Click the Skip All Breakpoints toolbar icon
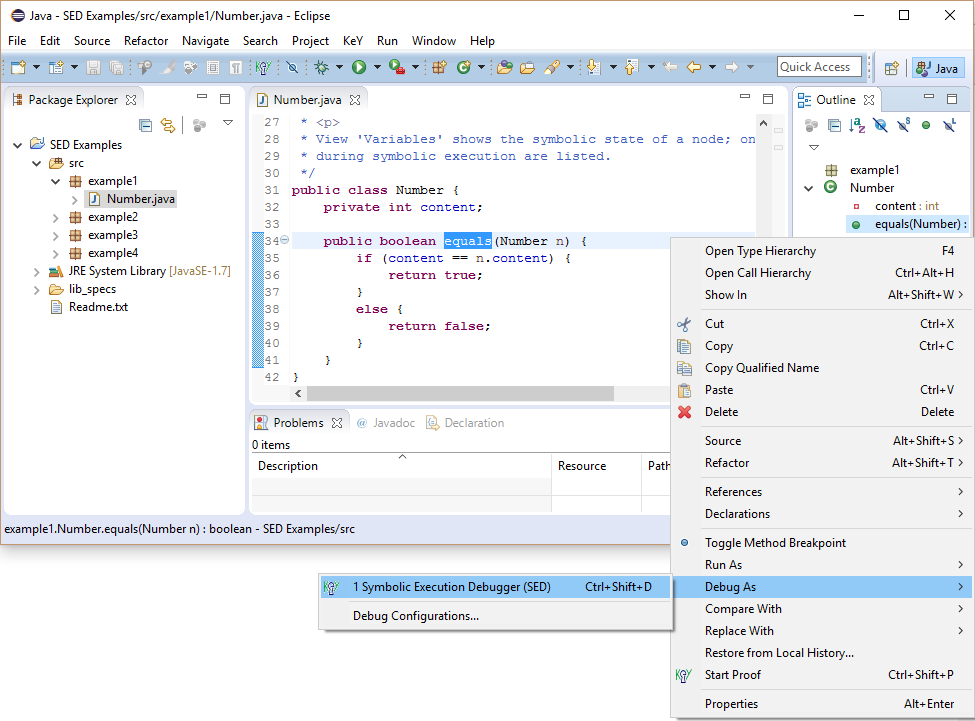The width and height of the screenshot is (975, 721). pos(292,67)
